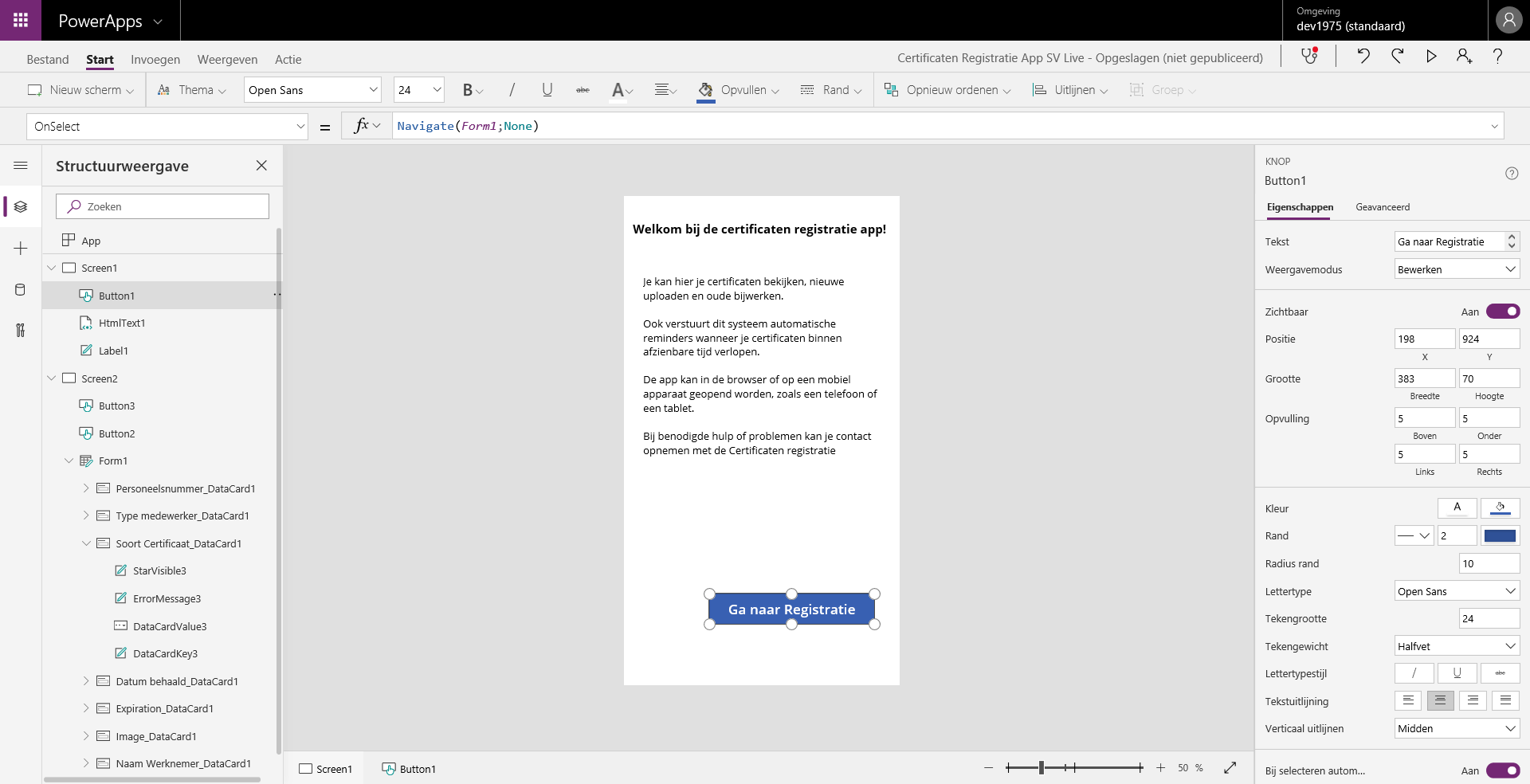The image size is (1530, 784).
Task: Zoom out with the minus icon
Action: point(988,768)
